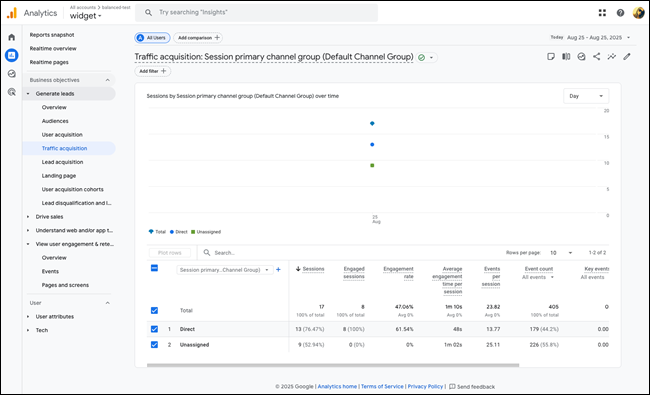Open the Advertising icon in left rail

point(12,92)
